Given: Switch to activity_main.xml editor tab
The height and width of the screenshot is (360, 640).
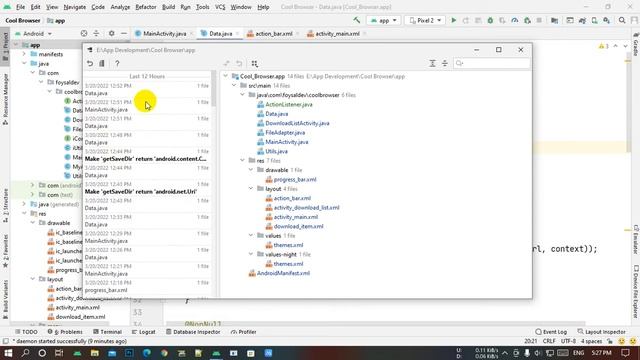Looking at the screenshot, I should pos(337,33).
